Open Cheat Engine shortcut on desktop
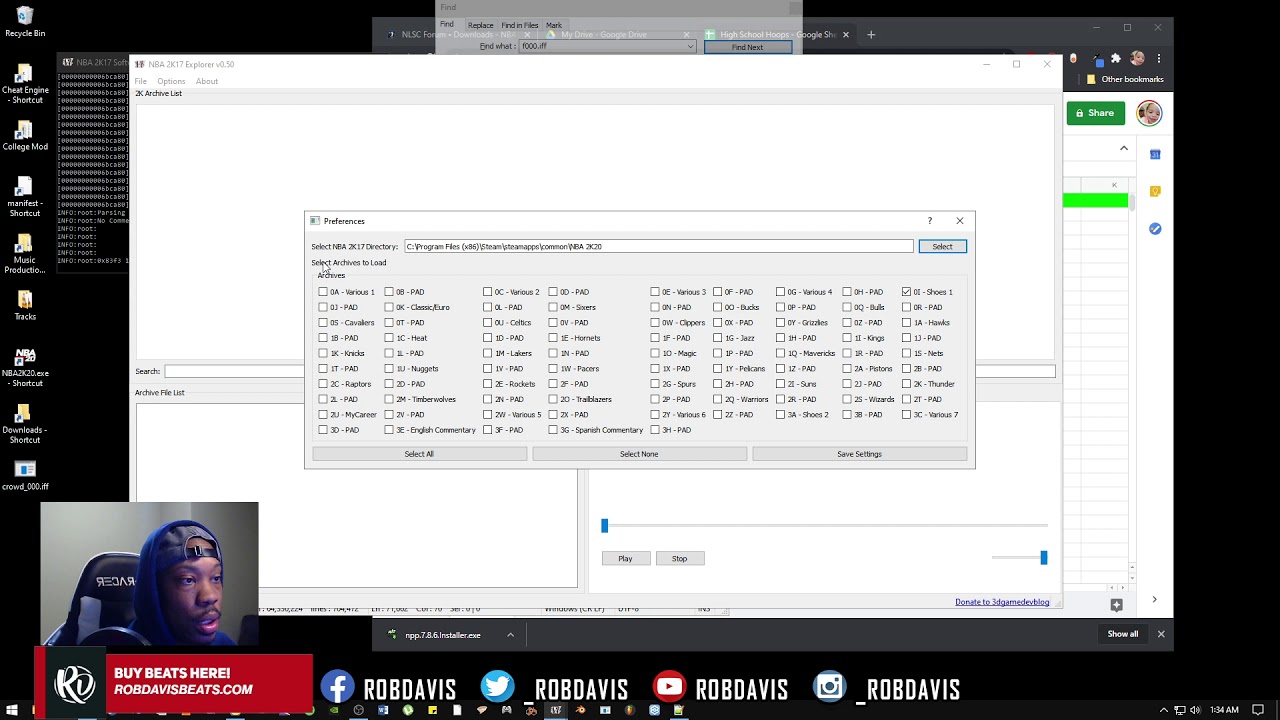Screen dimensions: 1280x720 coord(25,85)
